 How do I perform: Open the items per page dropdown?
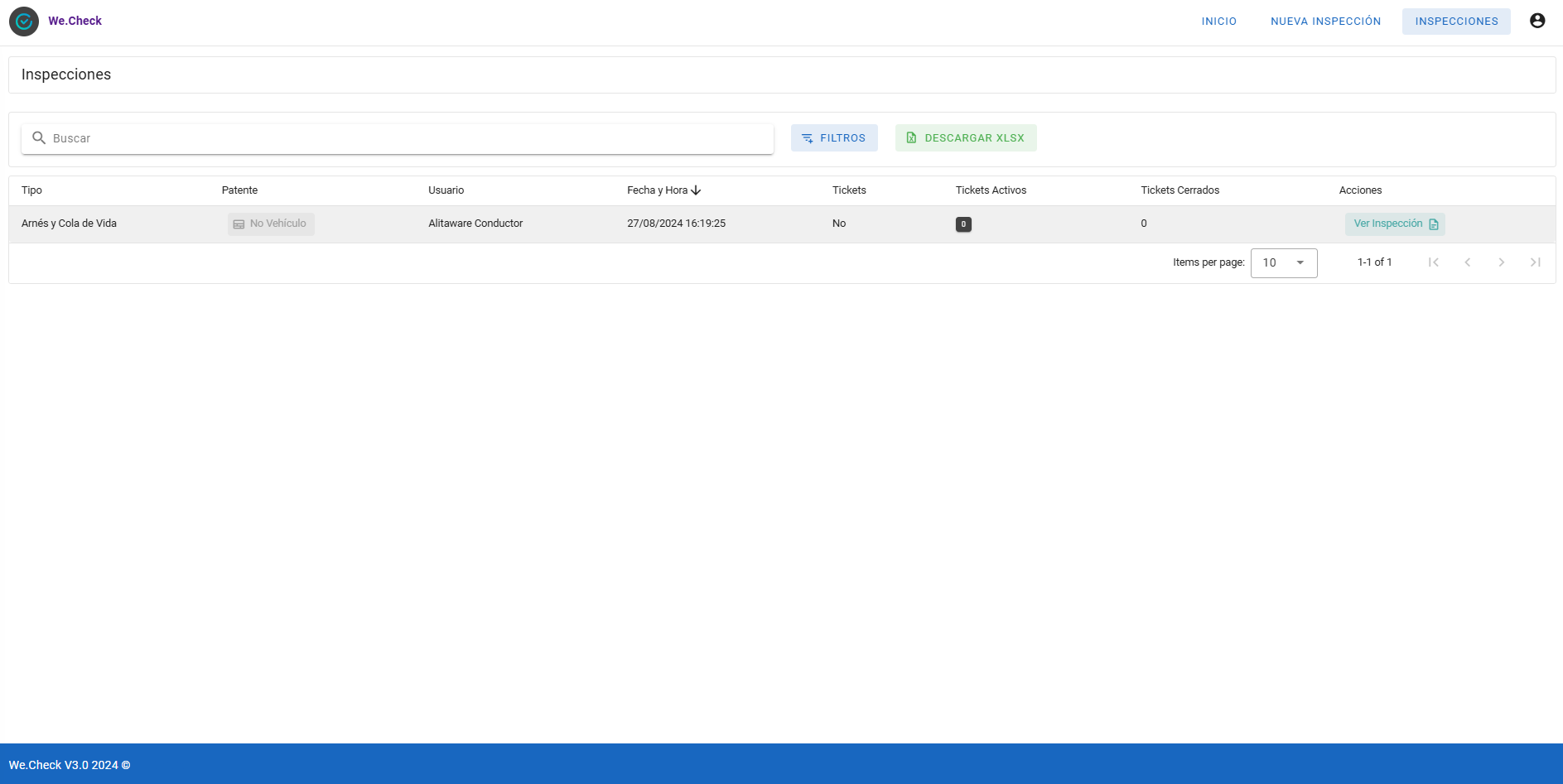point(1283,262)
